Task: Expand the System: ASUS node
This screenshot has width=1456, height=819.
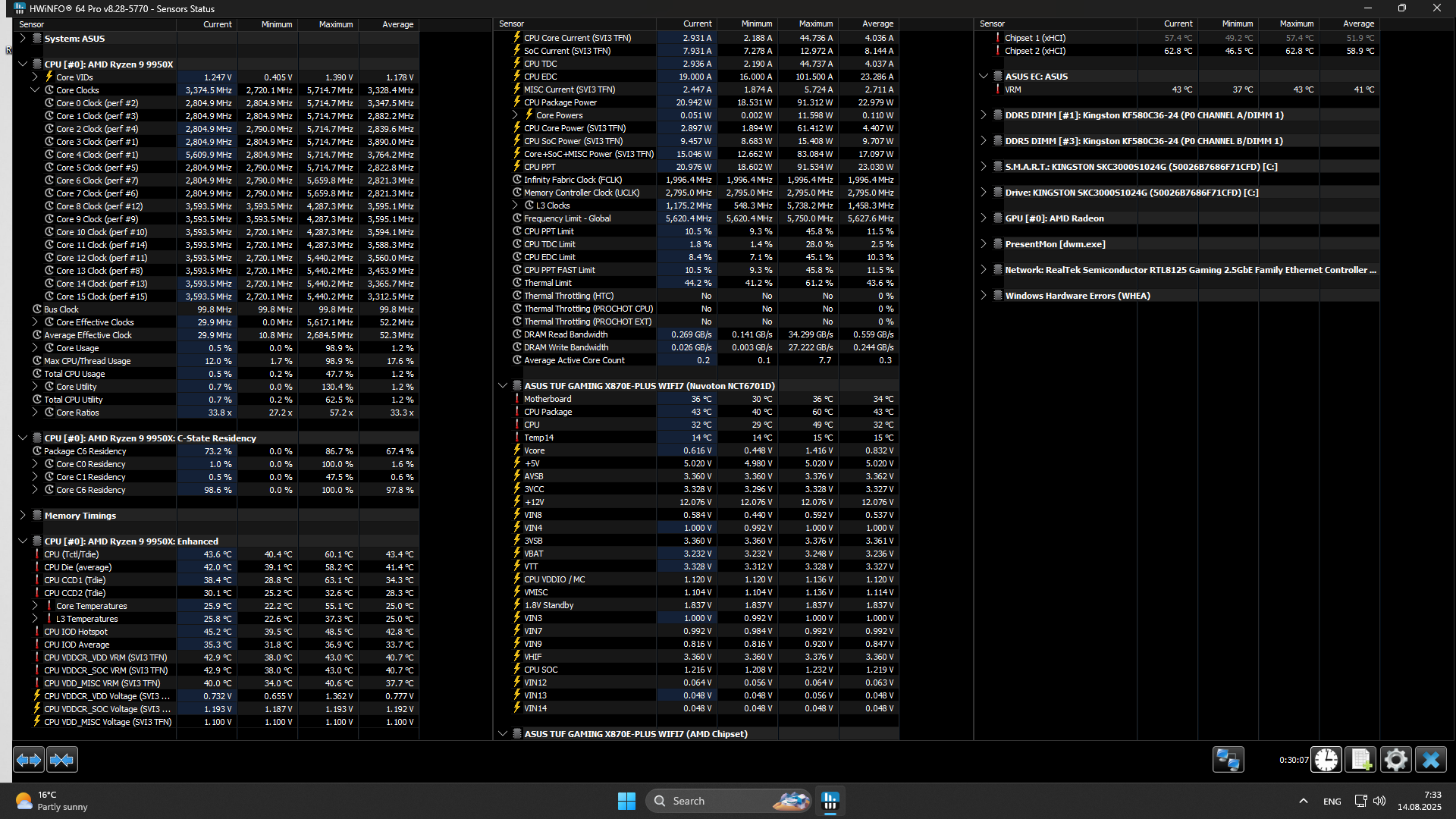Action: click(23, 38)
